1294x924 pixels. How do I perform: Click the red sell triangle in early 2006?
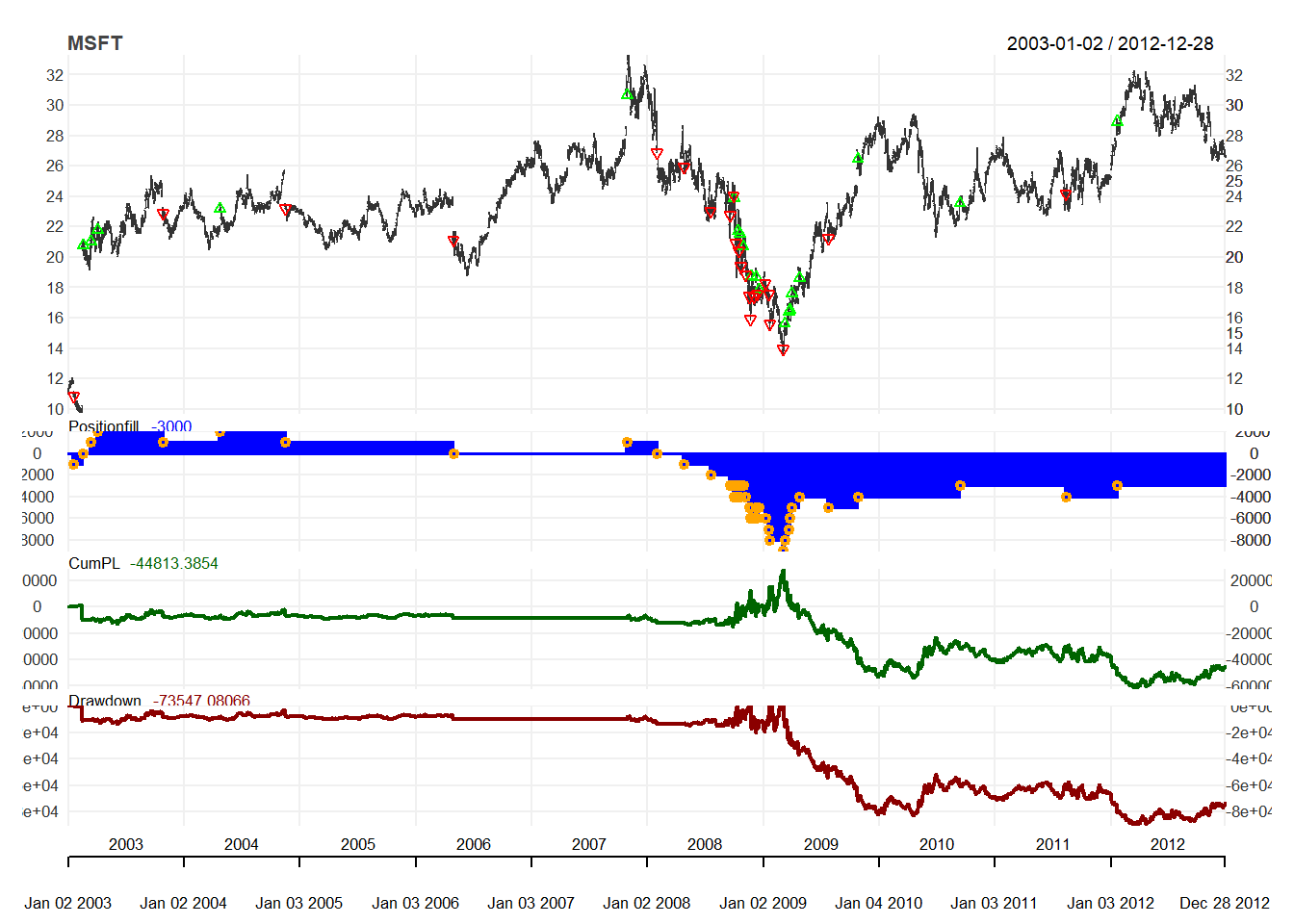(x=453, y=242)
